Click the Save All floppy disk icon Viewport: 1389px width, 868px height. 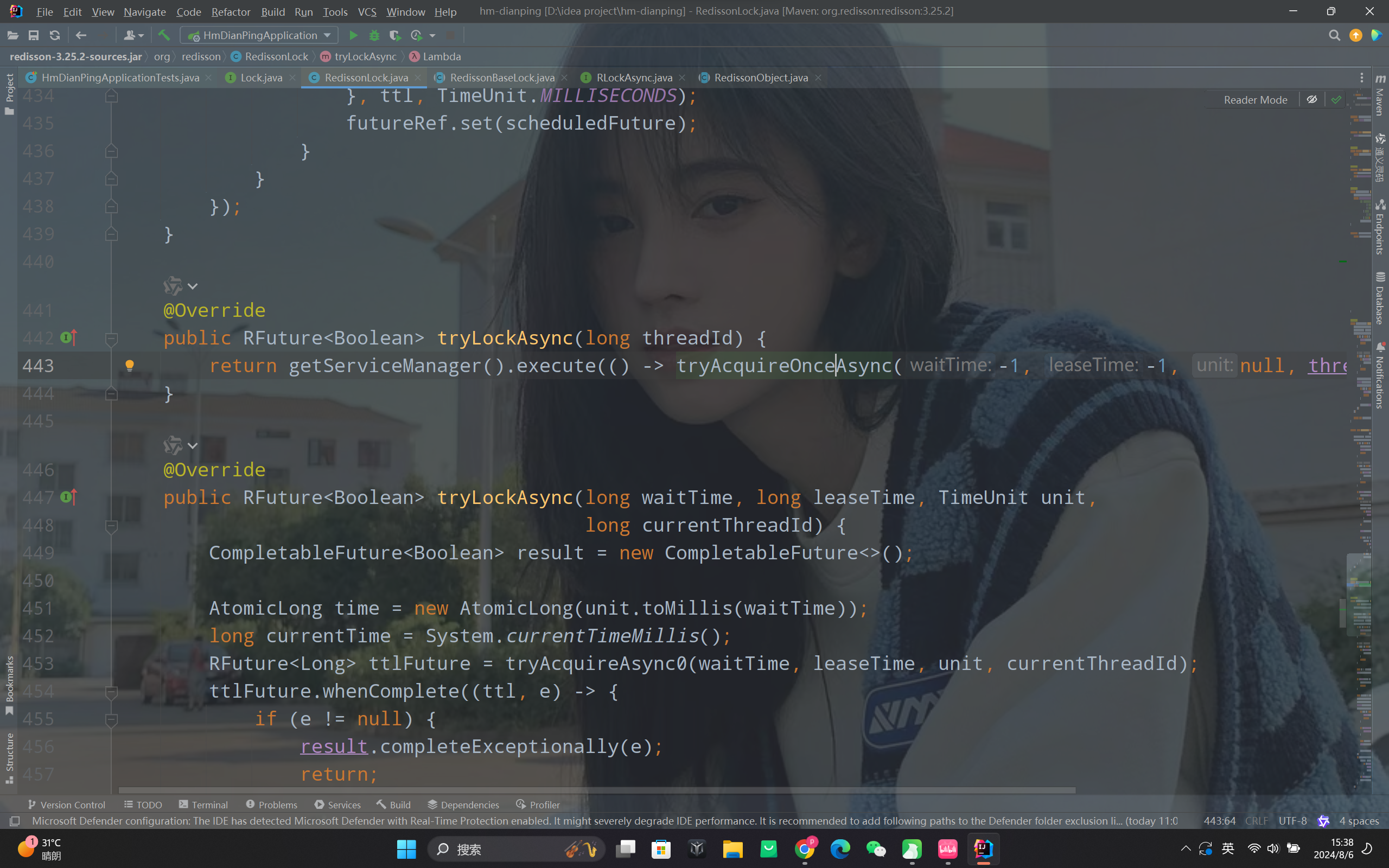pos(34,36)
